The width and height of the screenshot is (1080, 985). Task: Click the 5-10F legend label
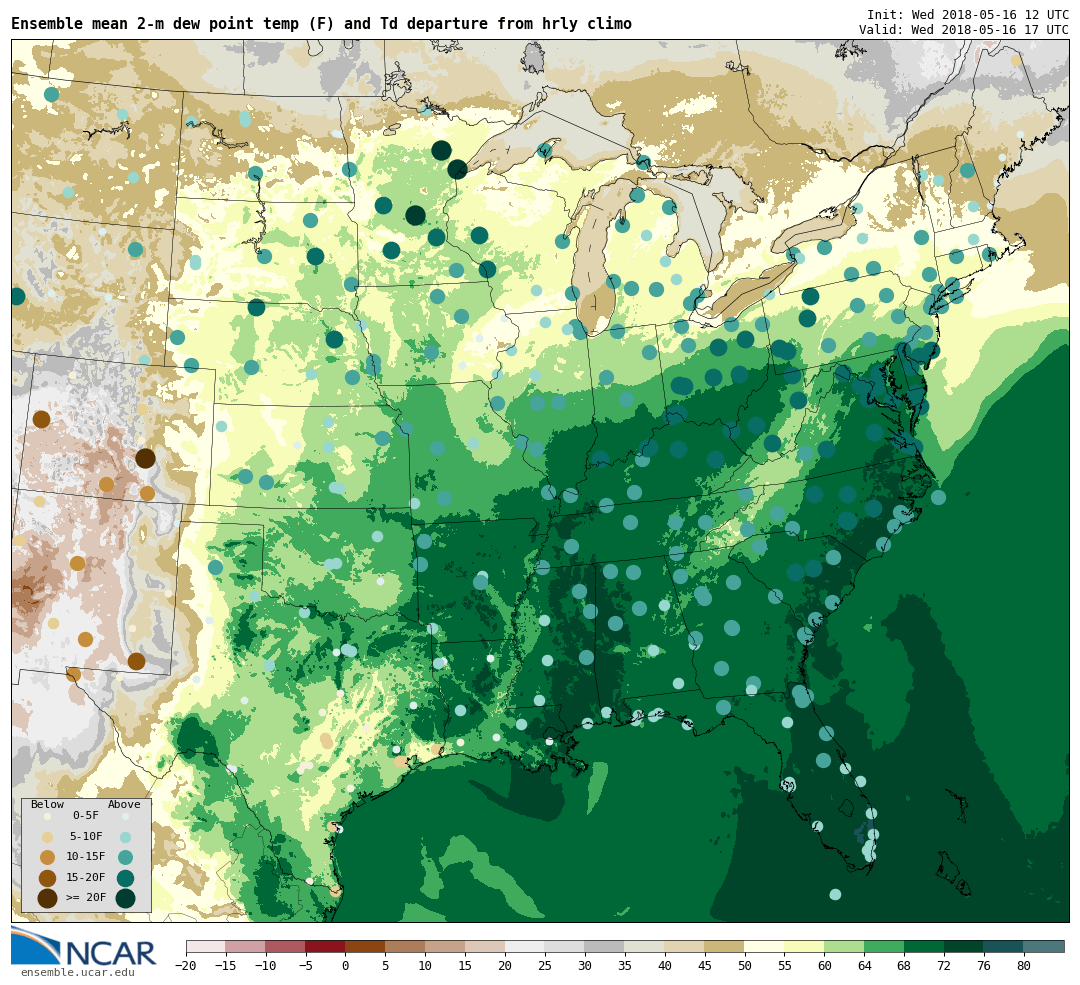click(x=86, y=836)
